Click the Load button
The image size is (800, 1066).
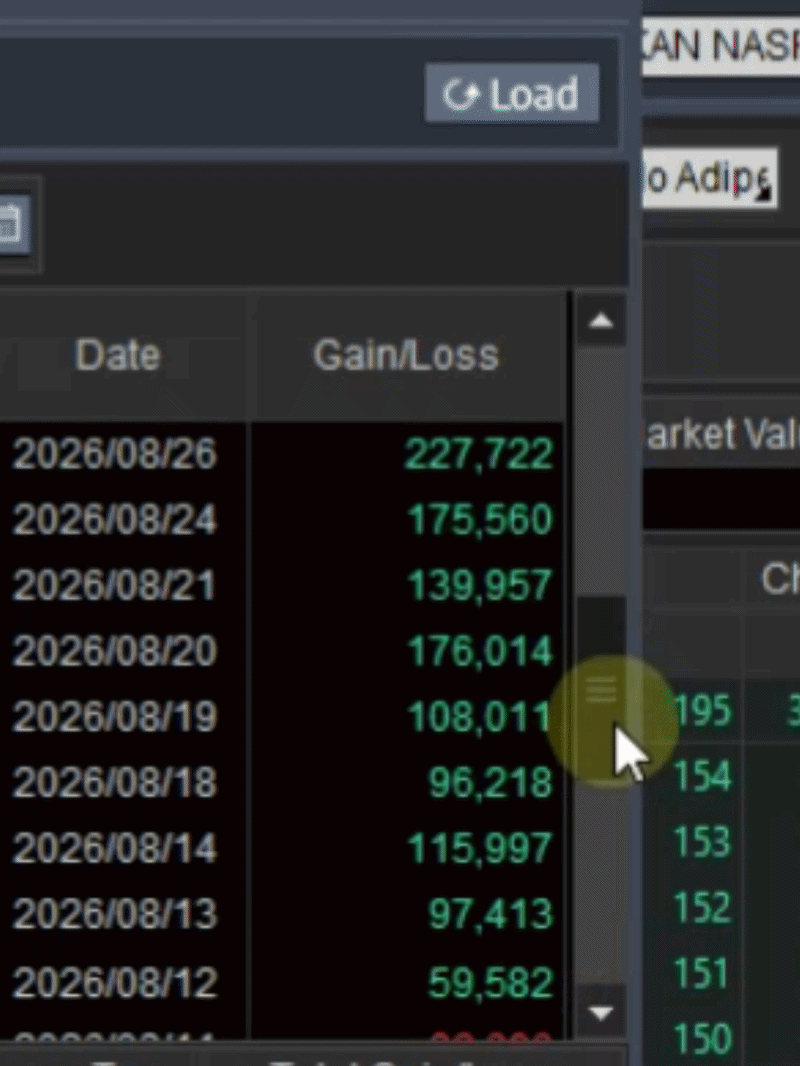coord(512,94)
